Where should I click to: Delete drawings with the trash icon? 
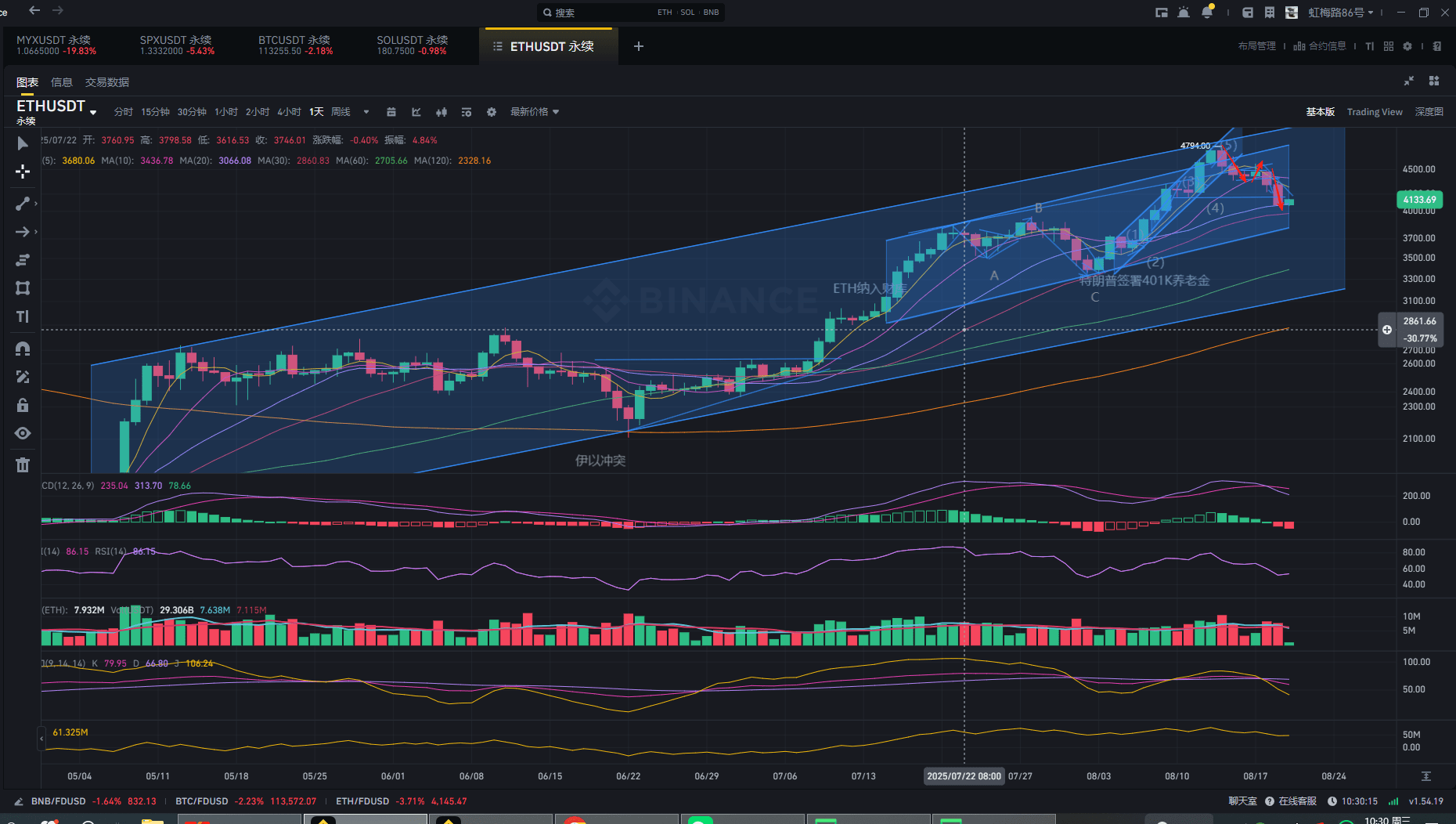23,465
